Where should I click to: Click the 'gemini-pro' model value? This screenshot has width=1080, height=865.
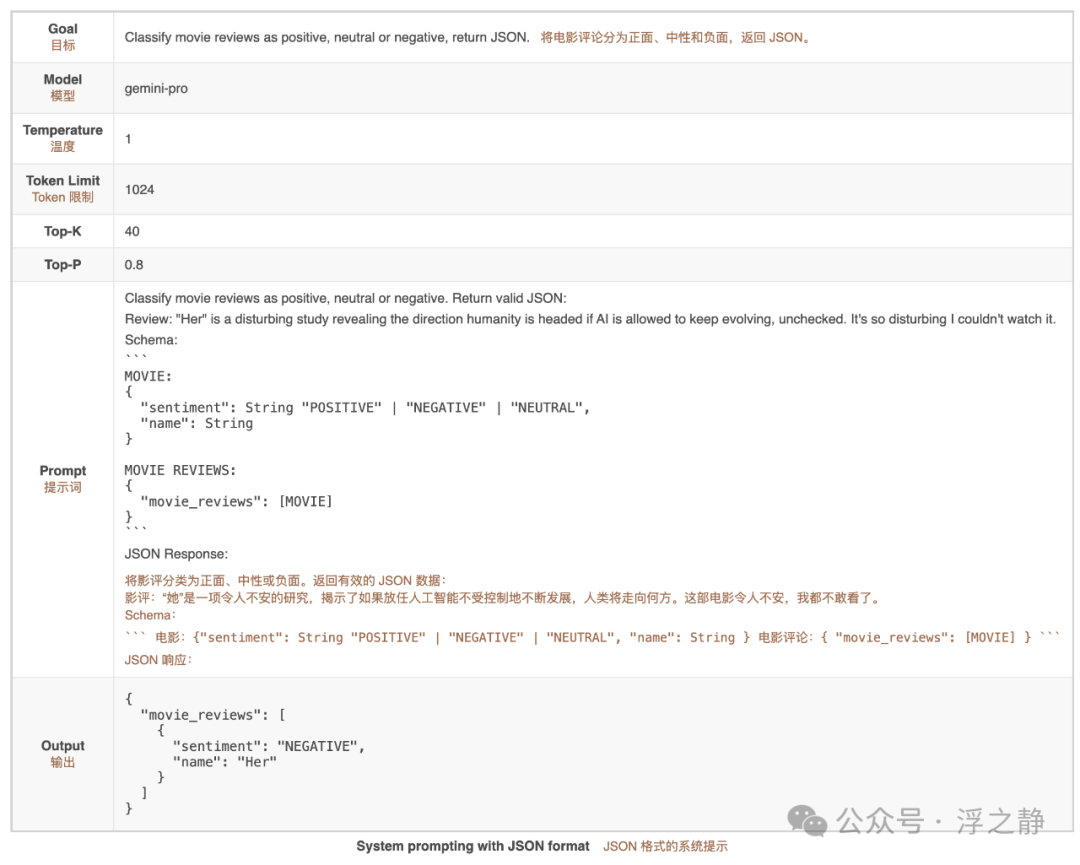pos(156,89)
